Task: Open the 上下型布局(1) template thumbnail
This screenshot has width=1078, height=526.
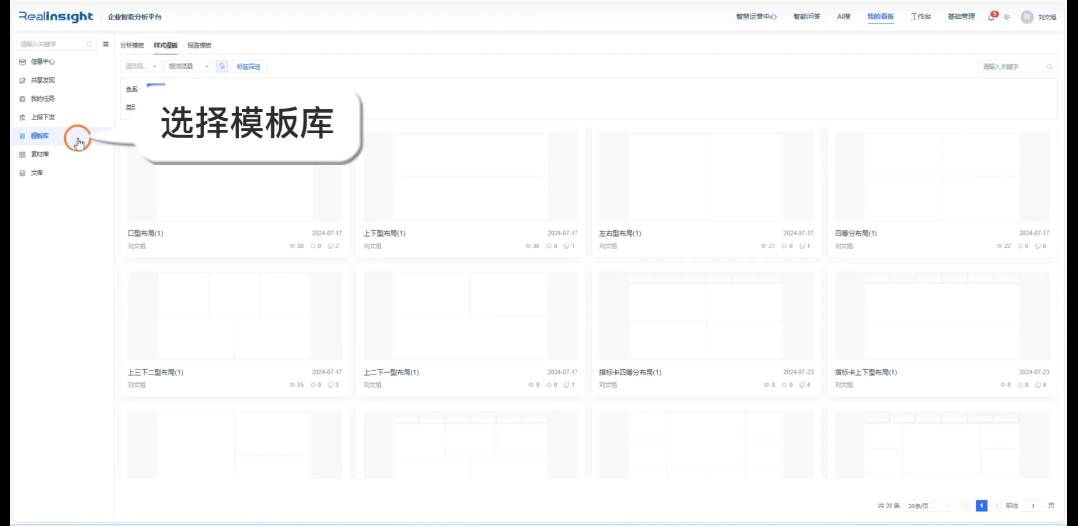Action: pos(470,176)
